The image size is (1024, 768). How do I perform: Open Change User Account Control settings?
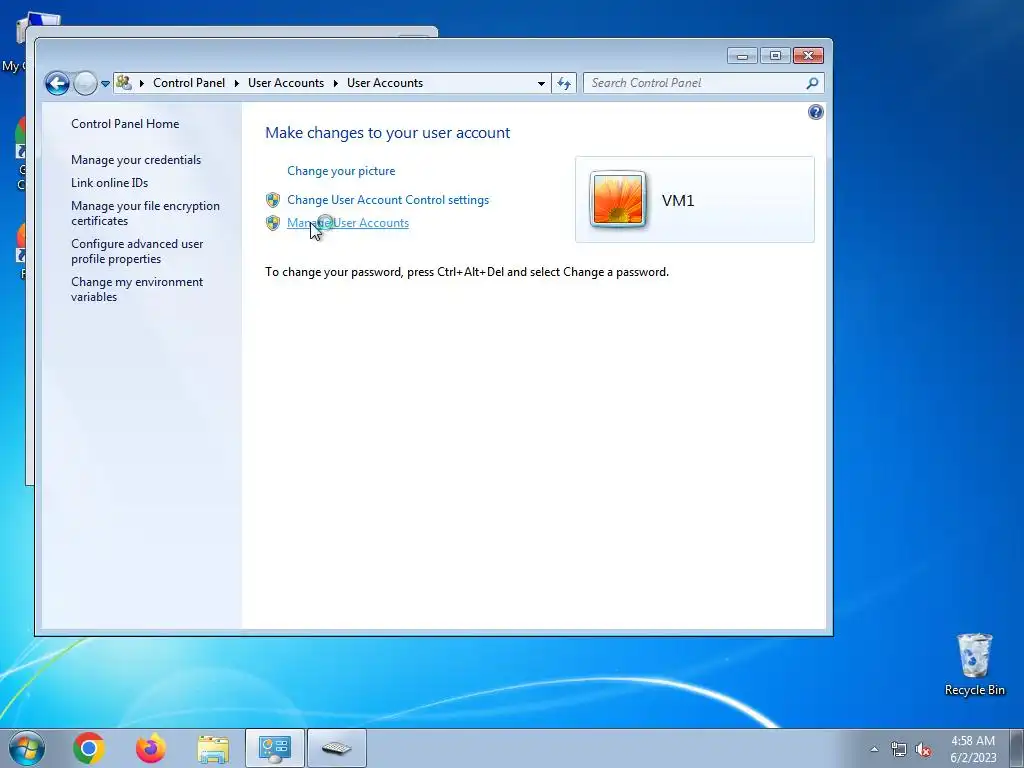click(388, 200)
